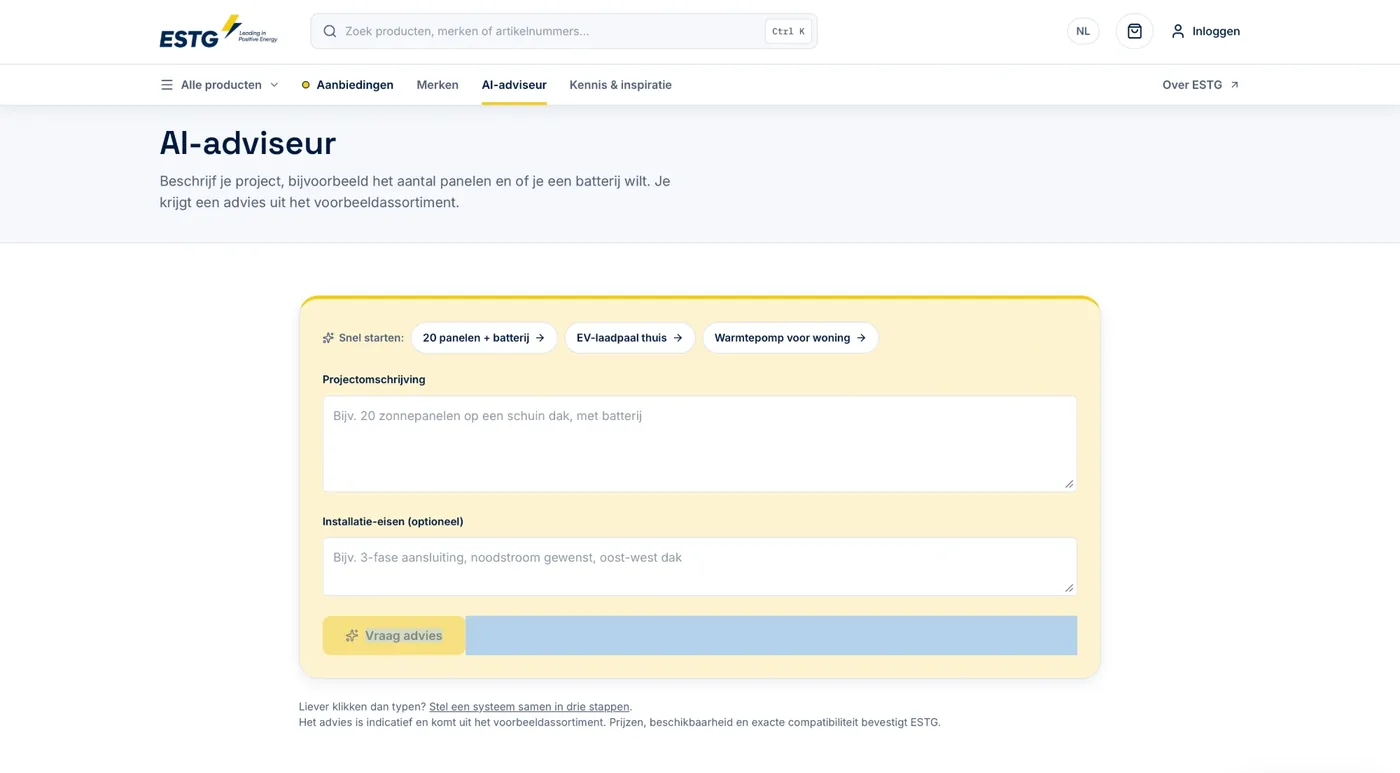
Task: Click into the Installatie-eisen text area
Action: point(700,567)
